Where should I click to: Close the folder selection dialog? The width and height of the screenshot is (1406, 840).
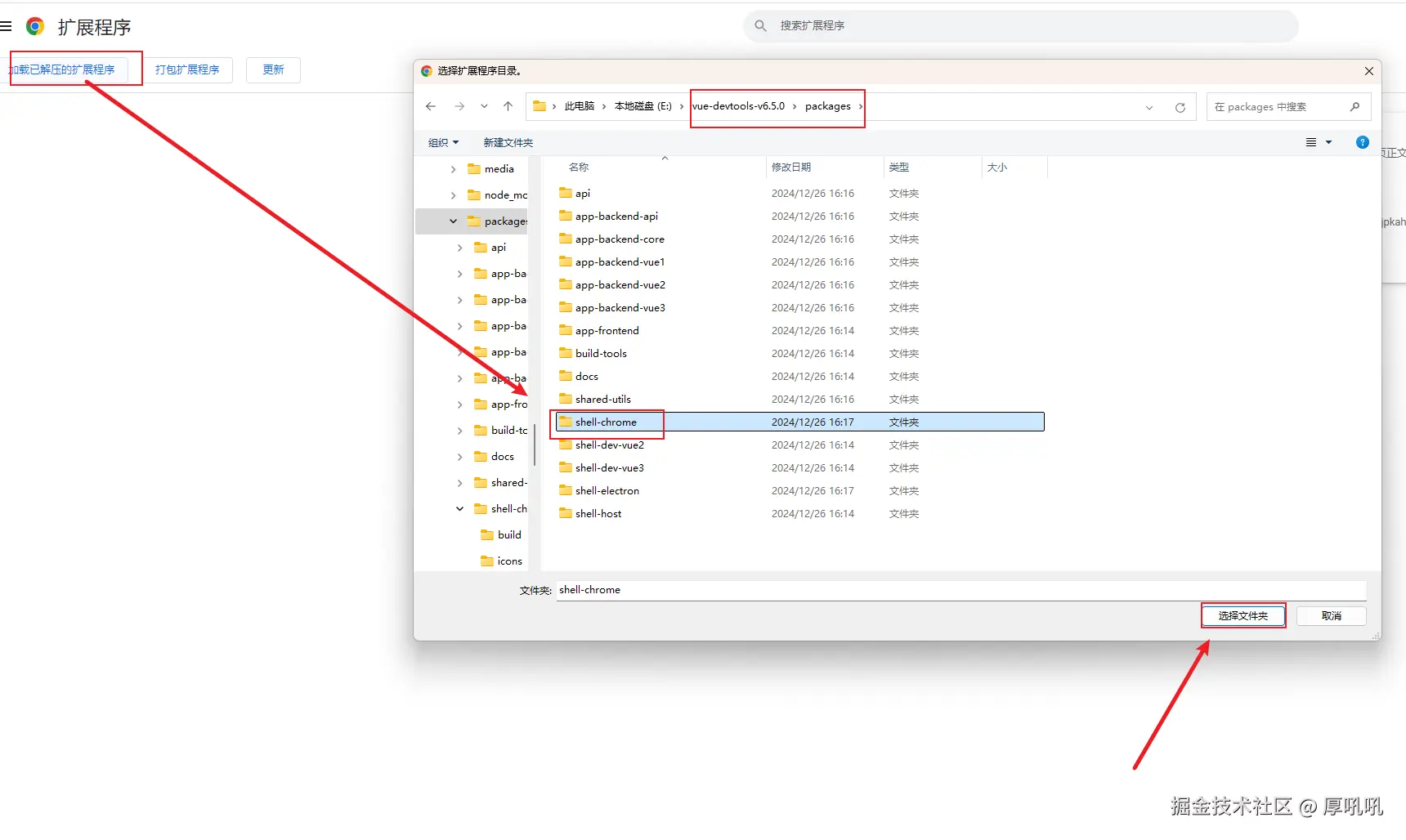(1368, 71)
